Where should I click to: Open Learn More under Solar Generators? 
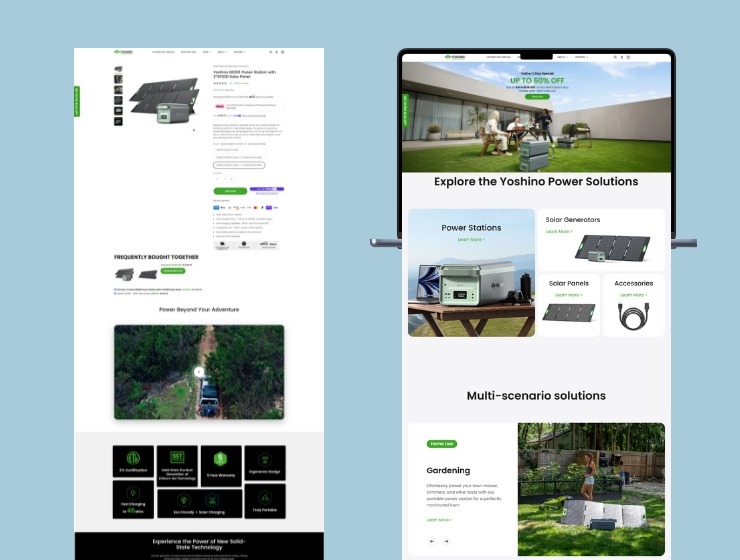point(559,231)
